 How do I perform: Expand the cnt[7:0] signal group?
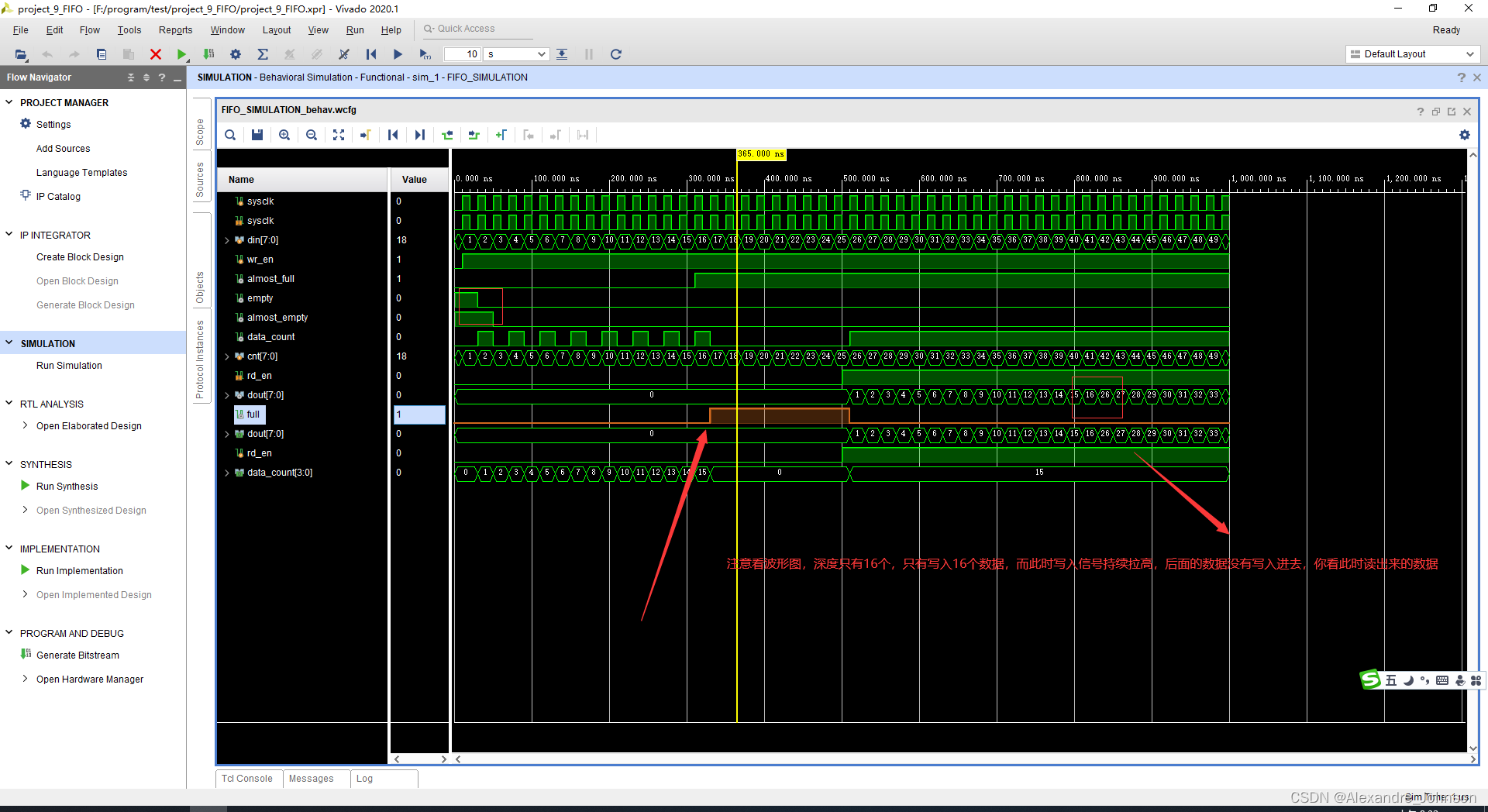pos(227,356)
